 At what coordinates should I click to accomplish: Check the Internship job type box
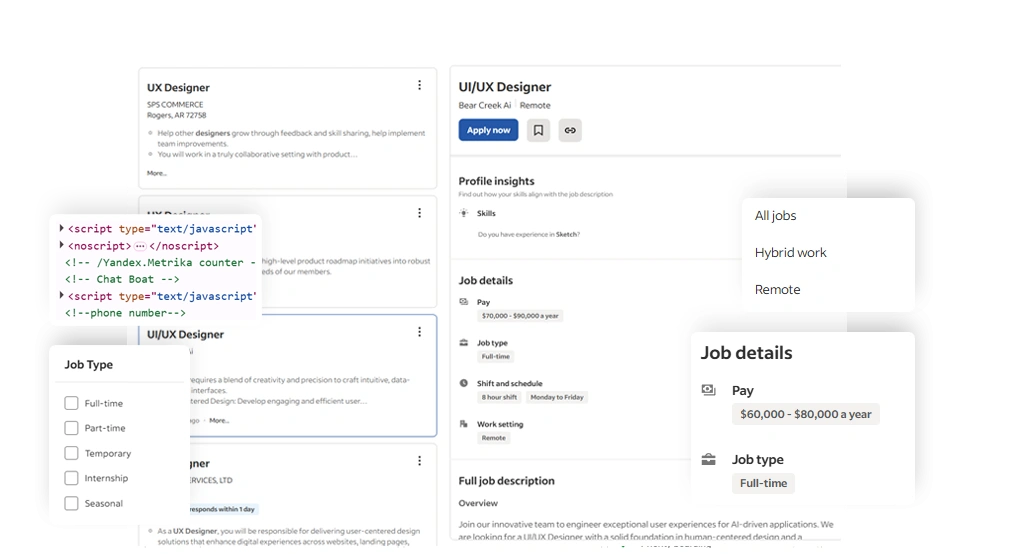click(71, 478)
